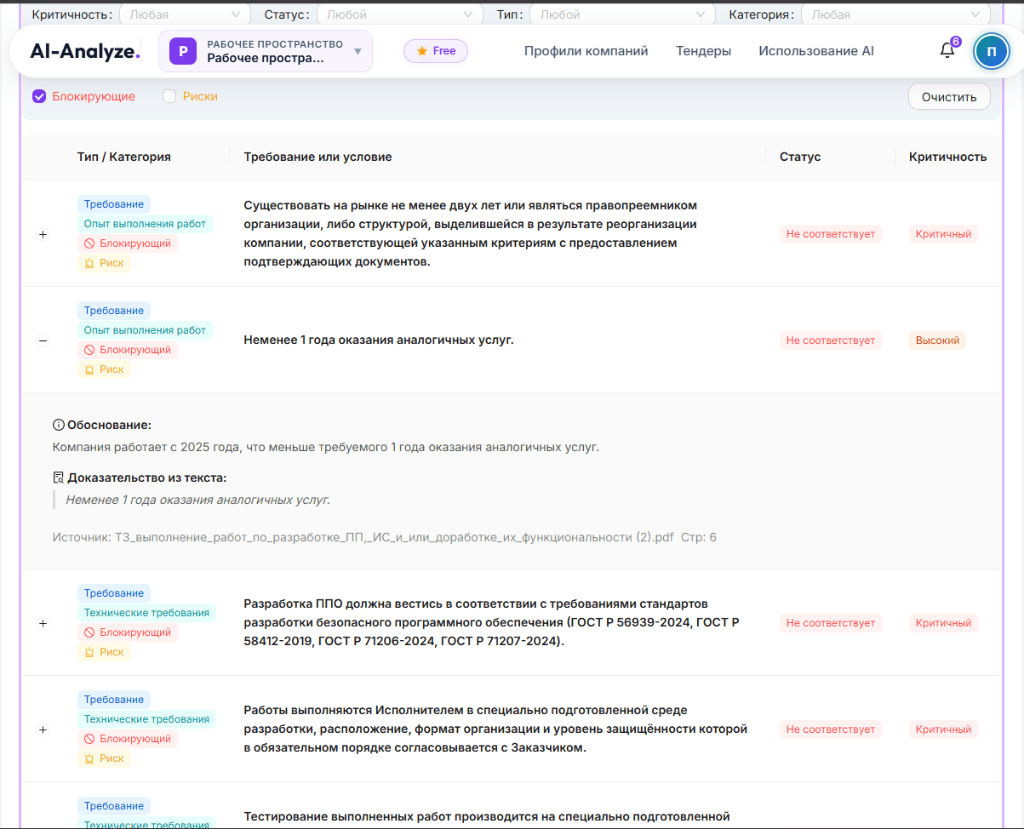
Task: Expand the row about existing two years on market
Action: coord(43,234)
